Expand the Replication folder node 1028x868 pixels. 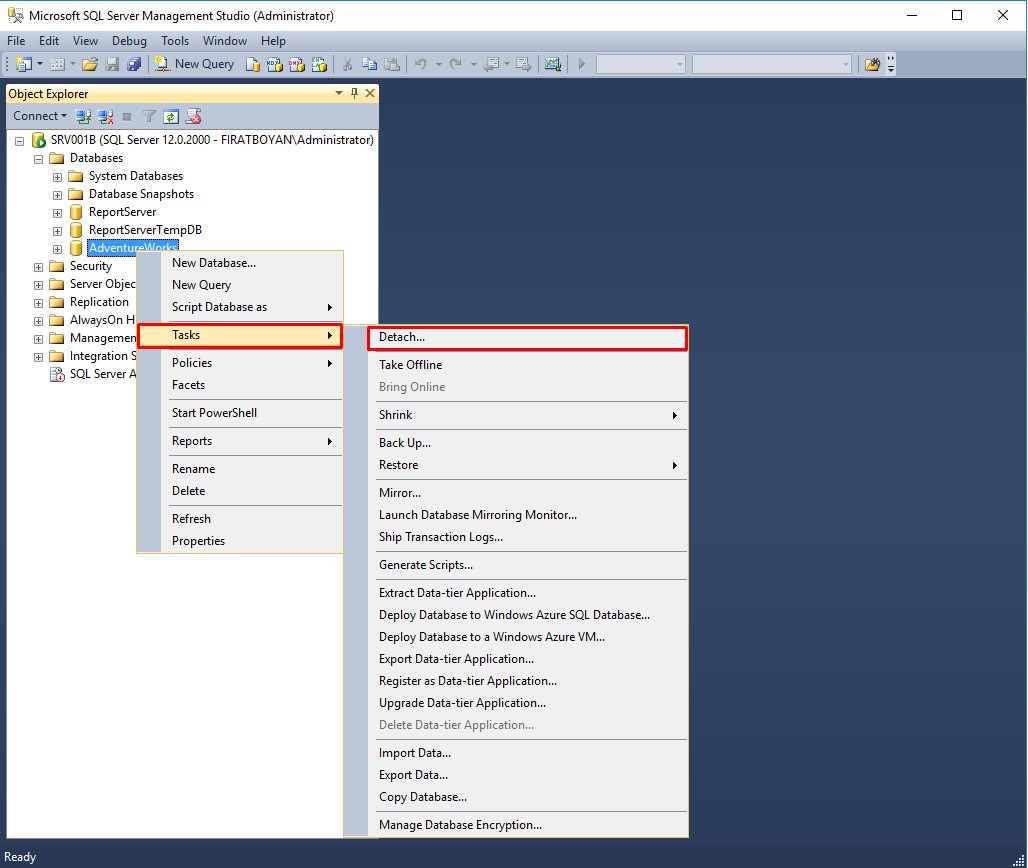pos(39,304)
